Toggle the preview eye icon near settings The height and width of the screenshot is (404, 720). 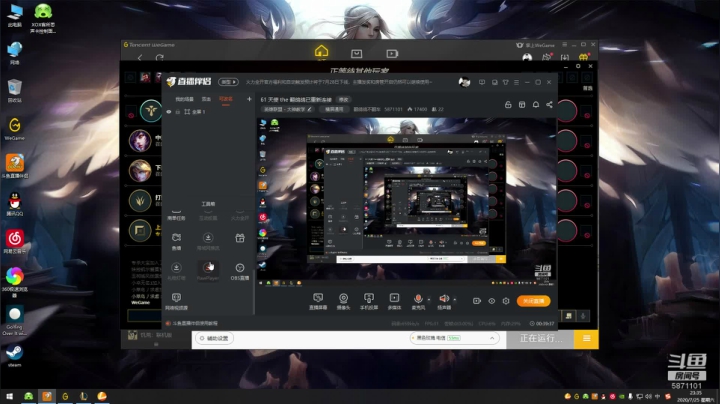pos(491,301)
